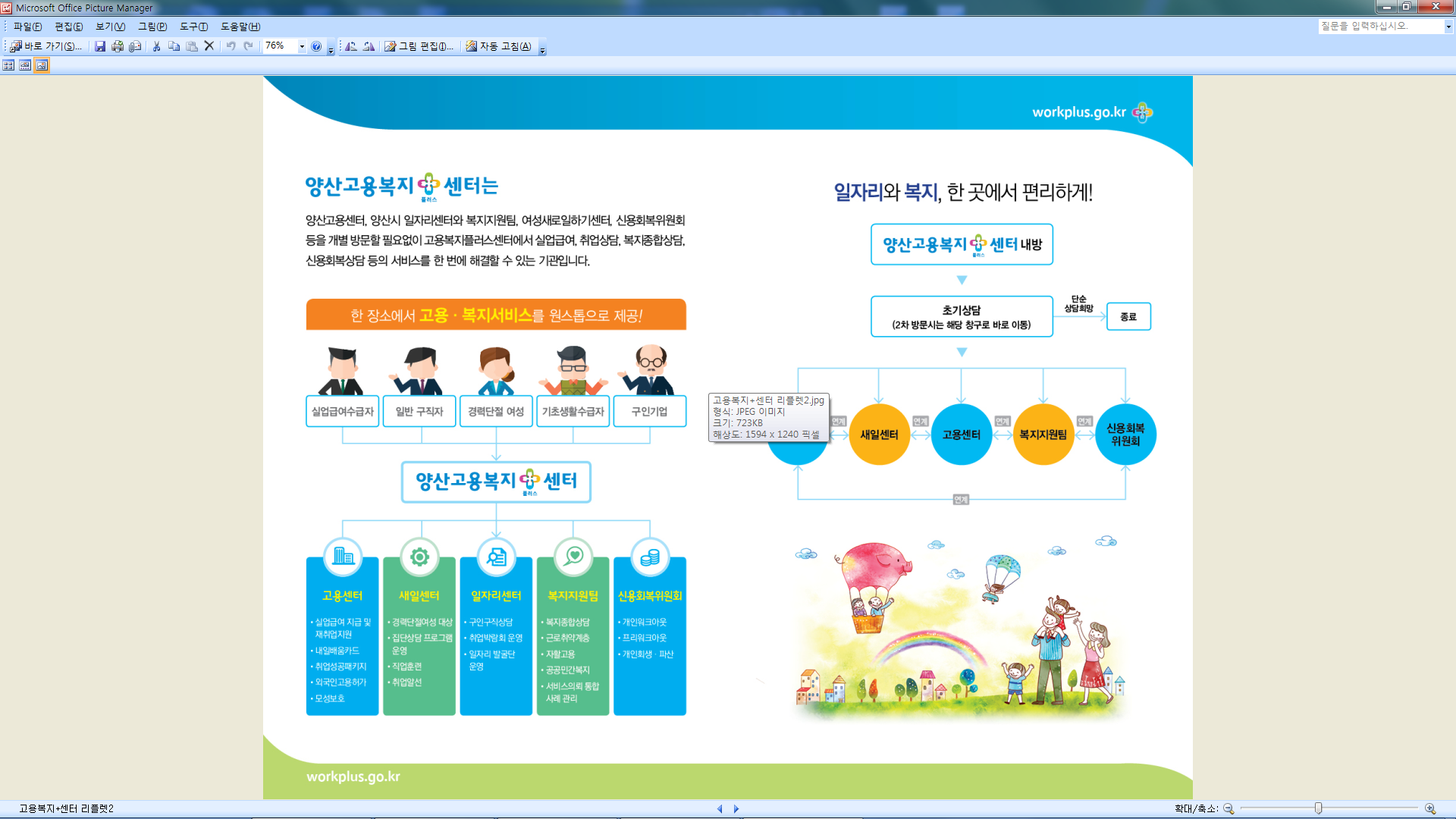
Task: Click the restore down window button
Action: (x=1406, y=7)
